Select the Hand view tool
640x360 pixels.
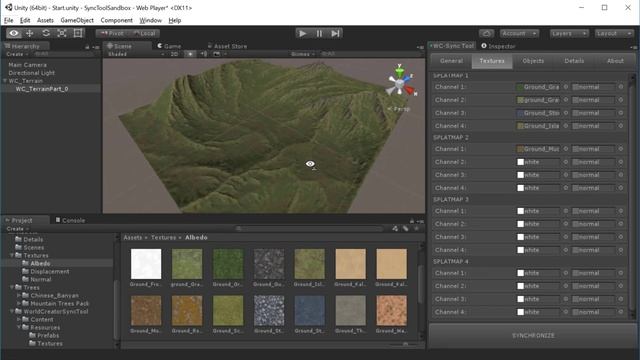coord(13,33)
